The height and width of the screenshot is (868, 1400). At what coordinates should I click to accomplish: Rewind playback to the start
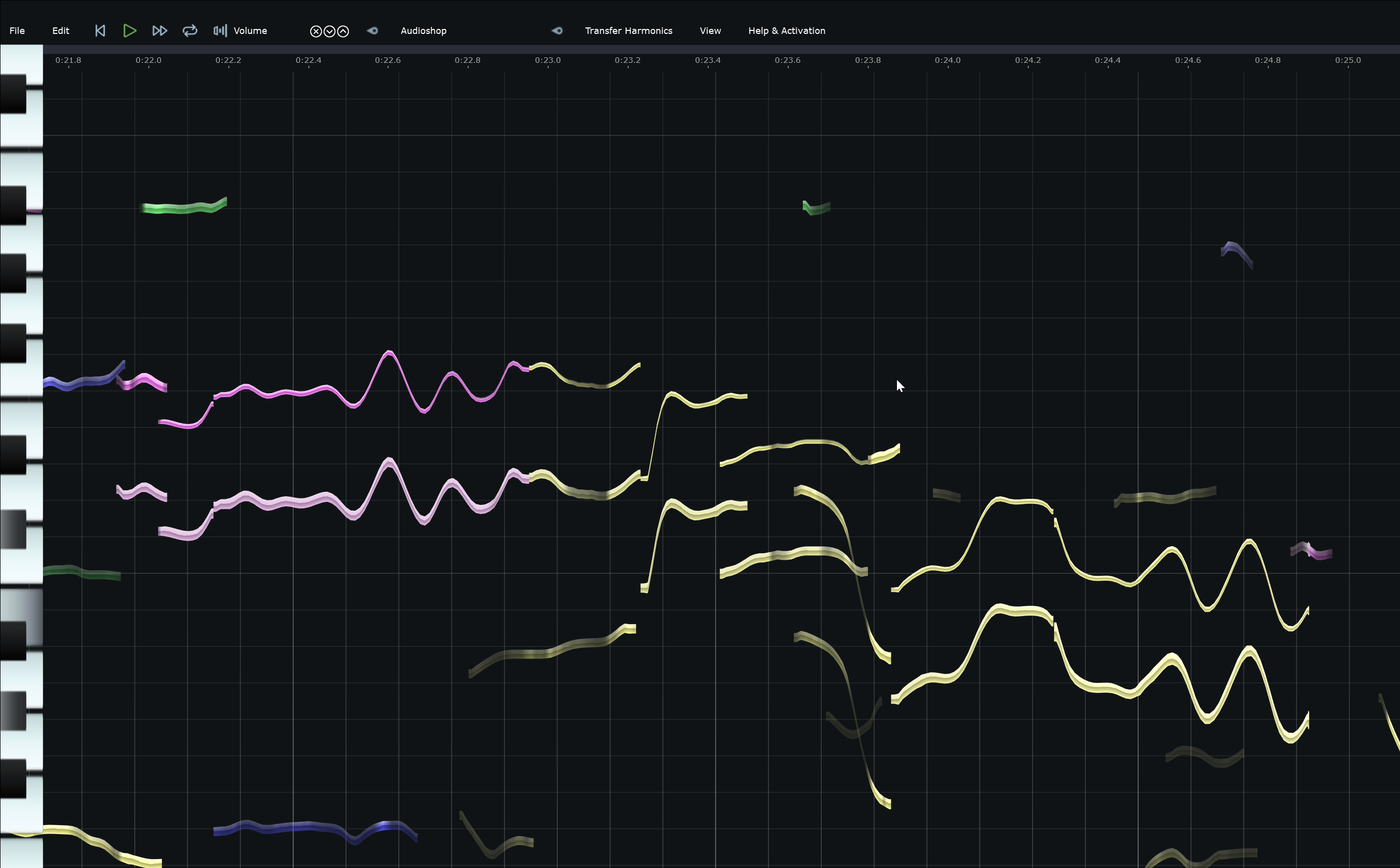point(100,31)
